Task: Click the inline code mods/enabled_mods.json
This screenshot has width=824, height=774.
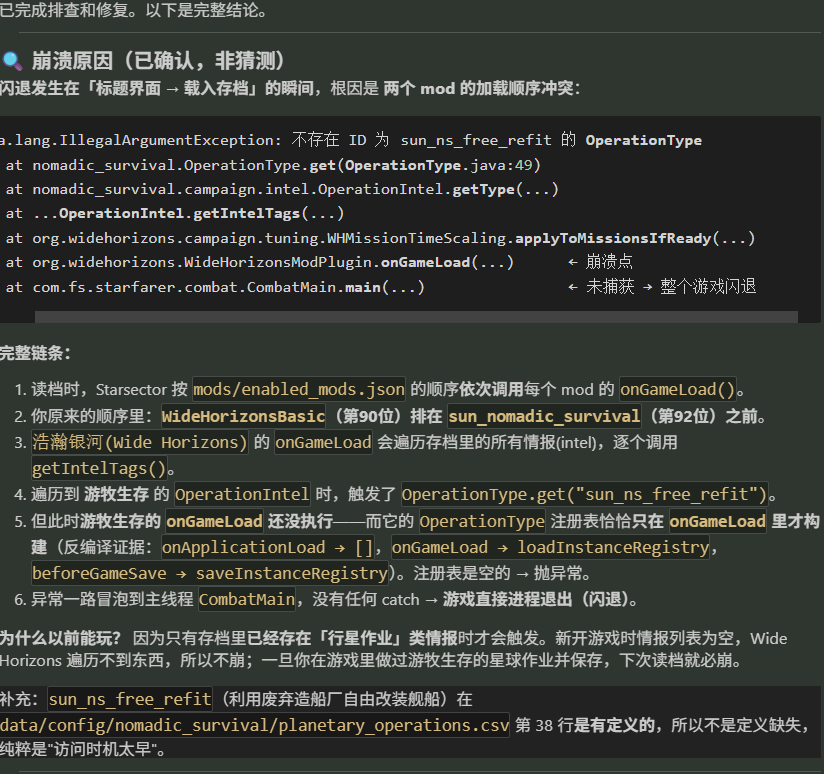Action: pyautogui.click(x=299, y=389)
